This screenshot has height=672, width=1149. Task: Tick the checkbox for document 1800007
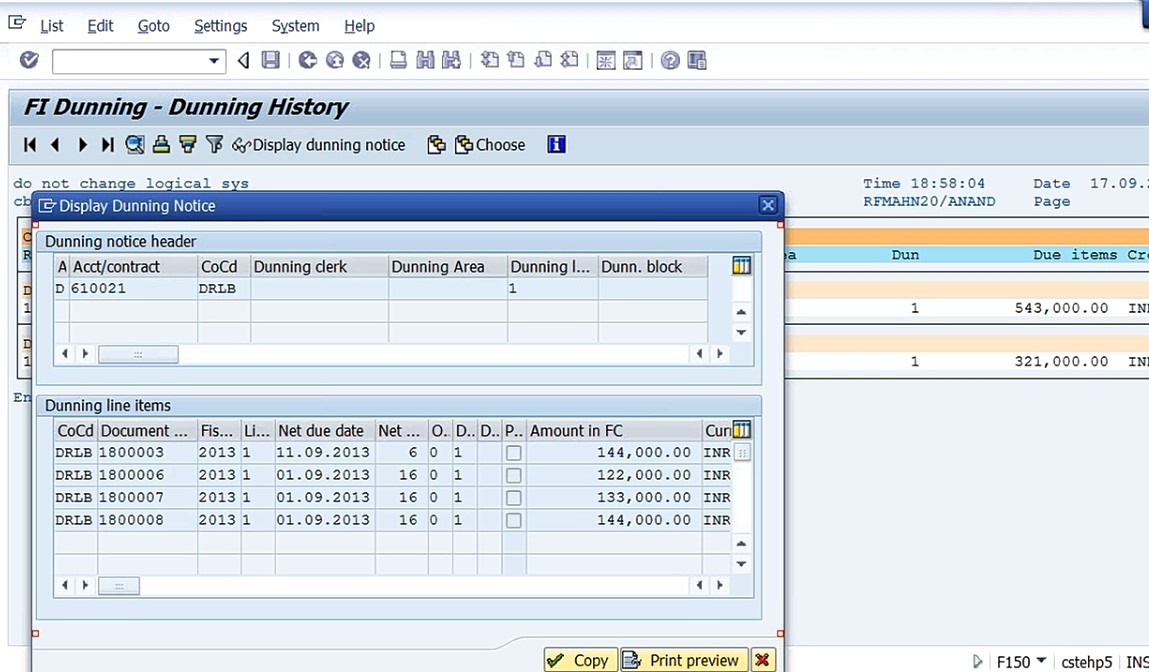(514, 498)
